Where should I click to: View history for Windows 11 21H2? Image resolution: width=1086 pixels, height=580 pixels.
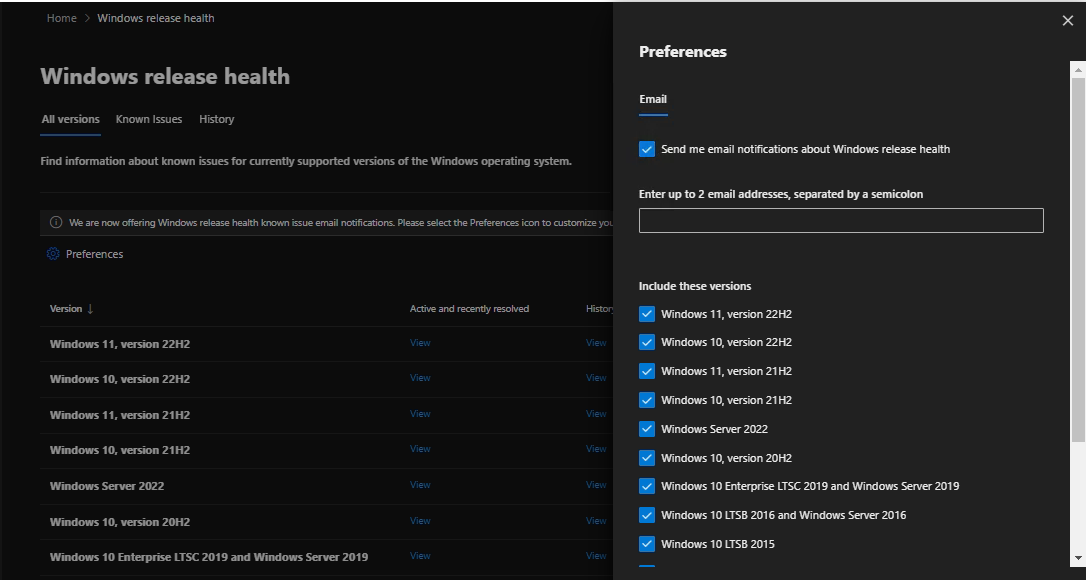coord(596,414)
